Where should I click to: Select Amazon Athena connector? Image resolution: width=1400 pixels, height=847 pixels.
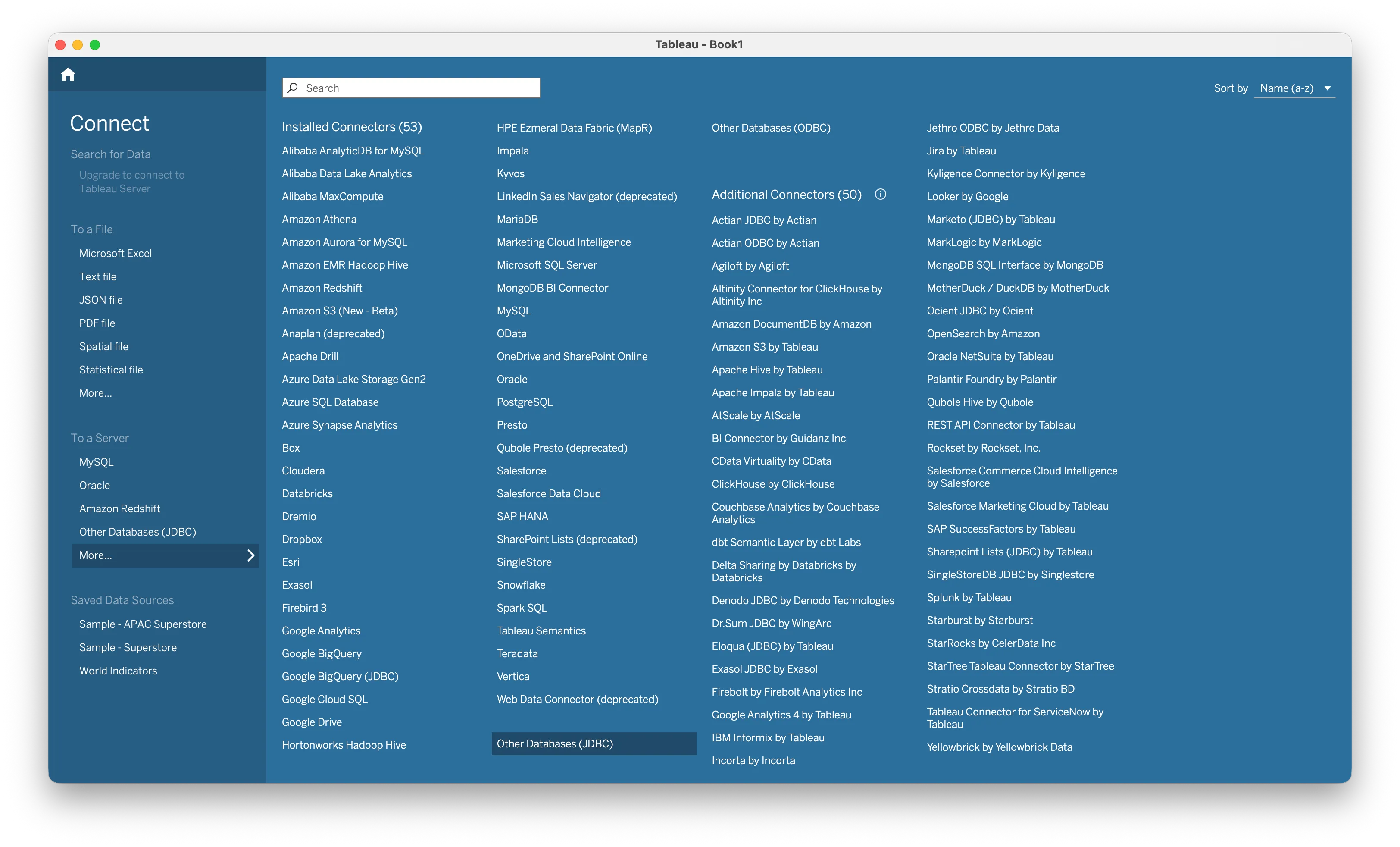tap(319, 219)
